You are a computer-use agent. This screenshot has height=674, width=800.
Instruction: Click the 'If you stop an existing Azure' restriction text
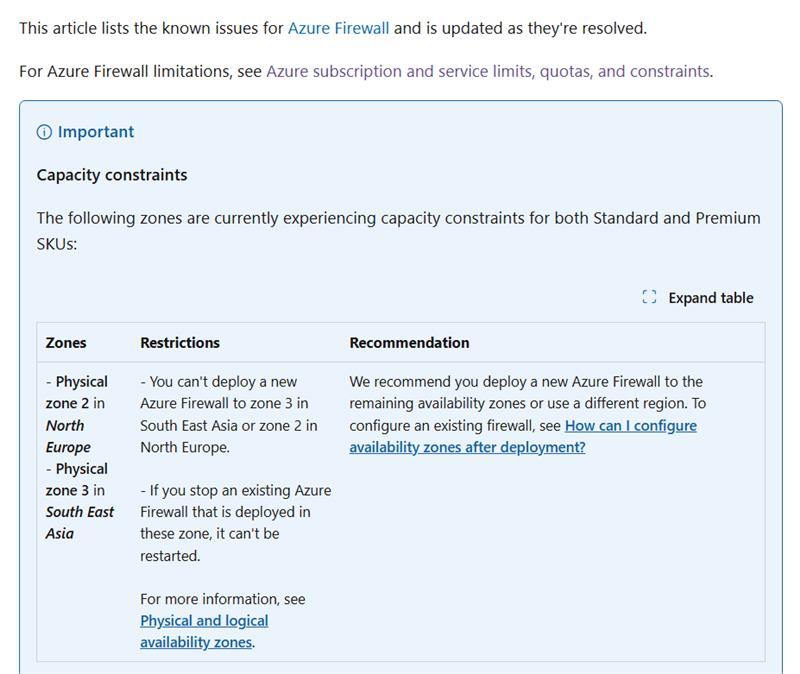(x=236, y=491)
